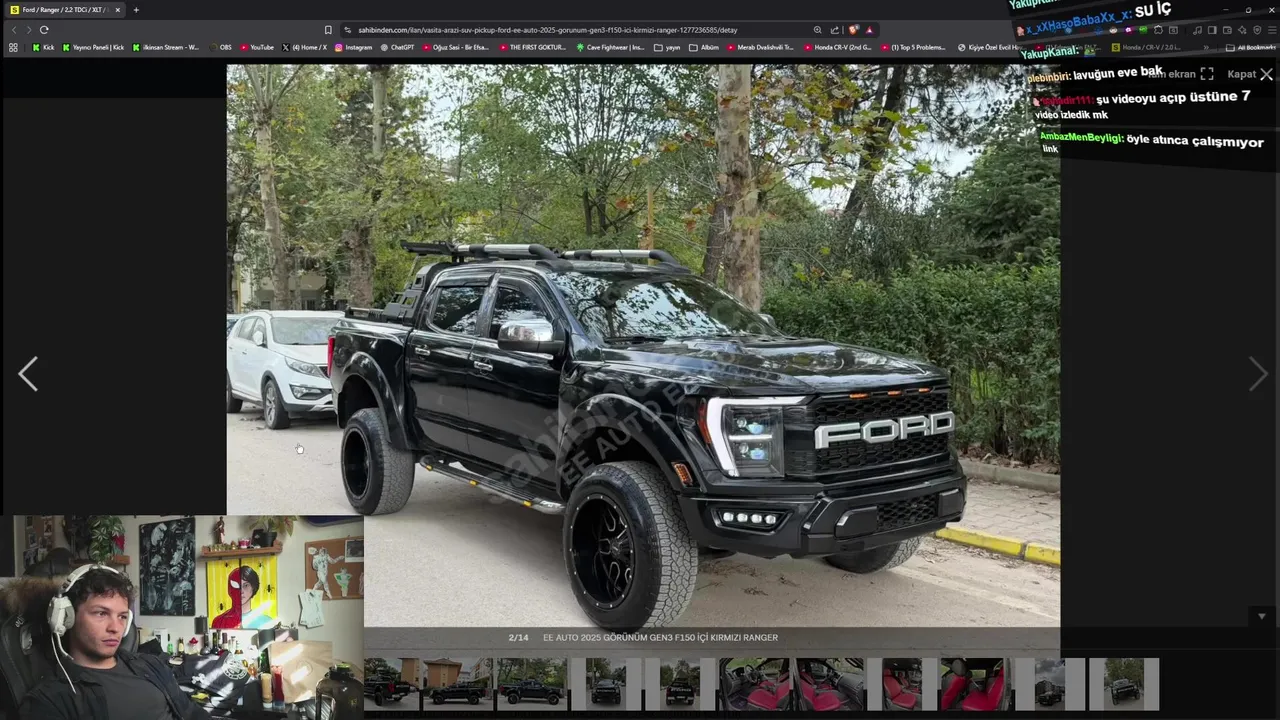The height and width of the screenshot is (720, 1280).
Task: Click Tam ekran fullscreen button
Action: [x=1180, y=74]
